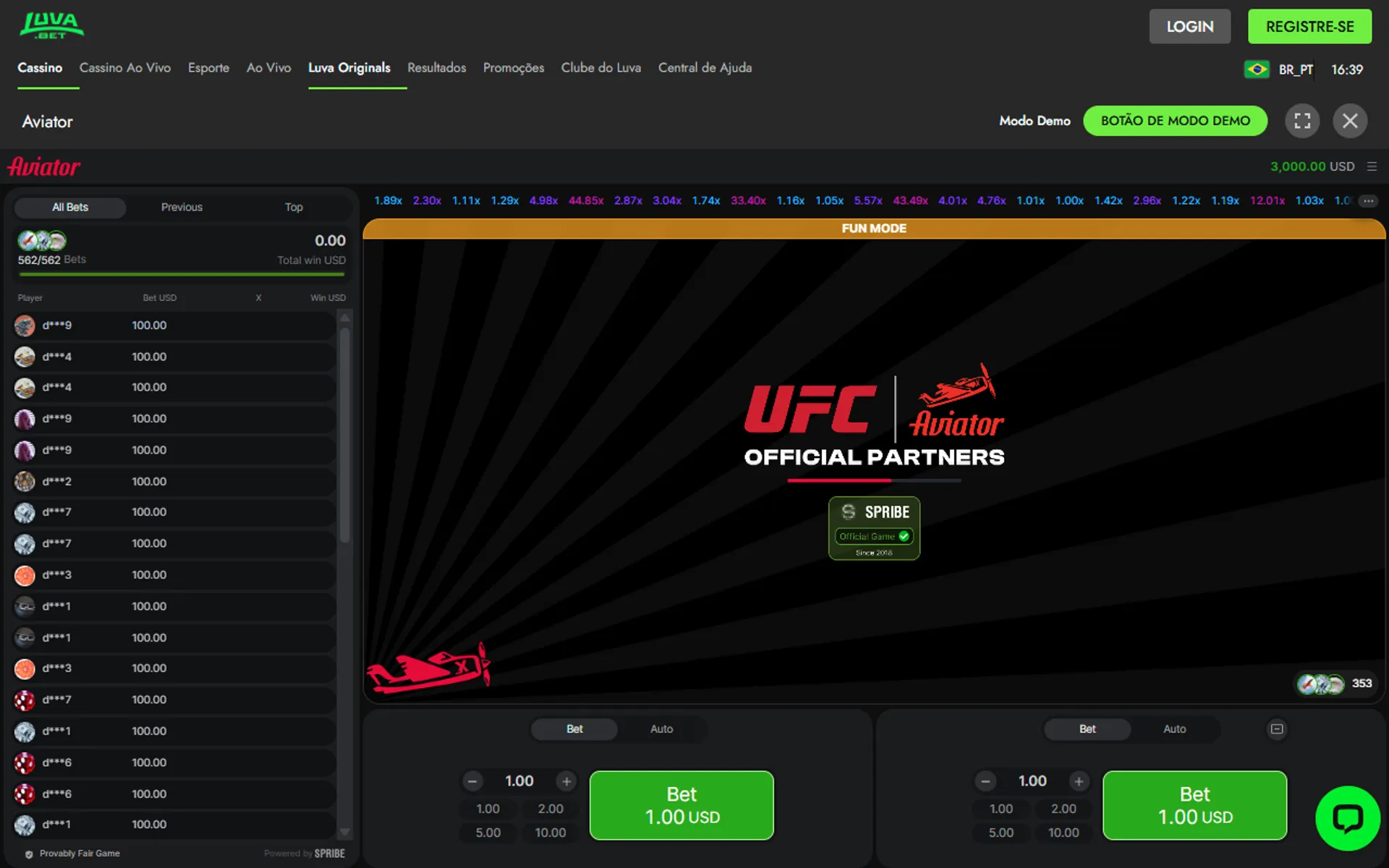Decrease the right bet amount with minus
Screen dimensions: 1389x868
tap(985, 781)
